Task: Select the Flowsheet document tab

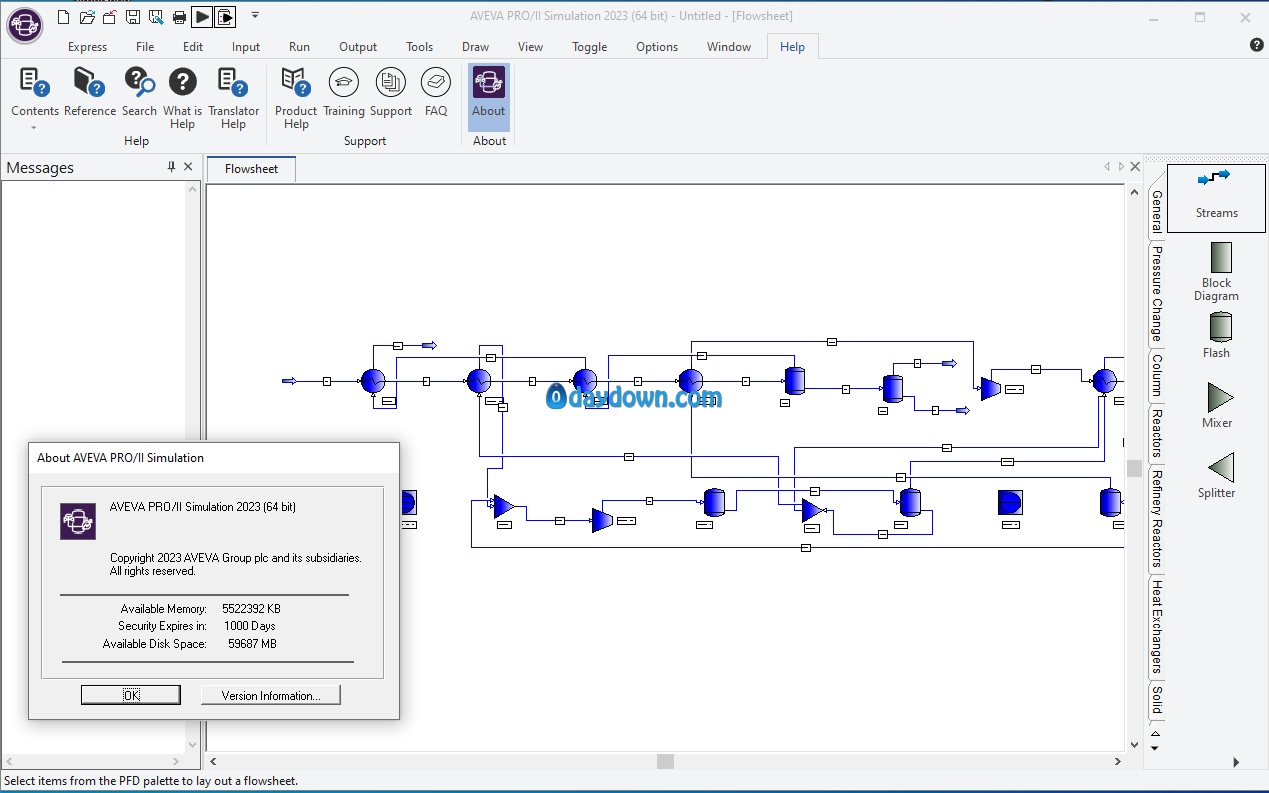Action: 252,169
